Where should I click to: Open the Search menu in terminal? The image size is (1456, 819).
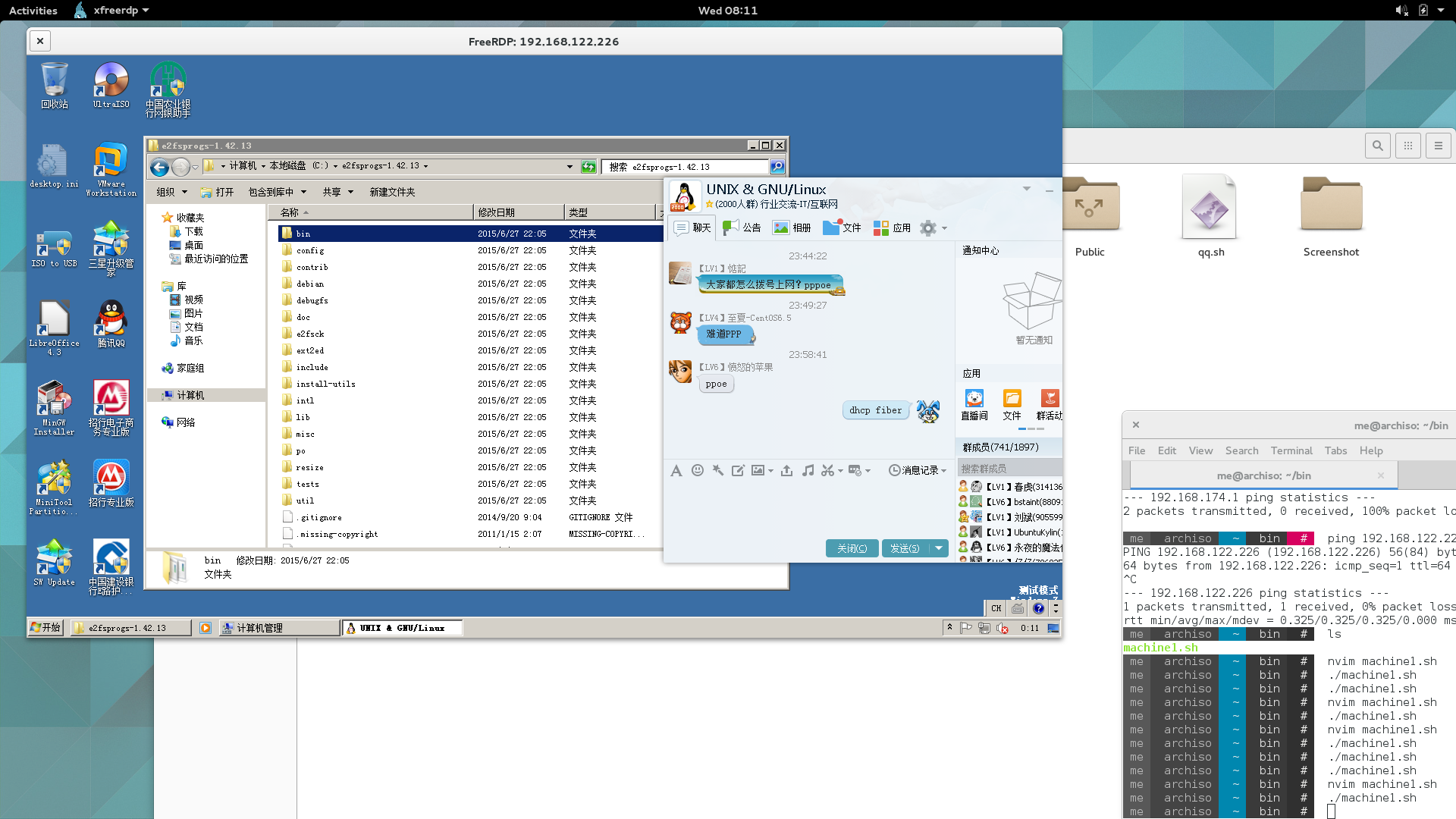click(x=1241, y=450)
